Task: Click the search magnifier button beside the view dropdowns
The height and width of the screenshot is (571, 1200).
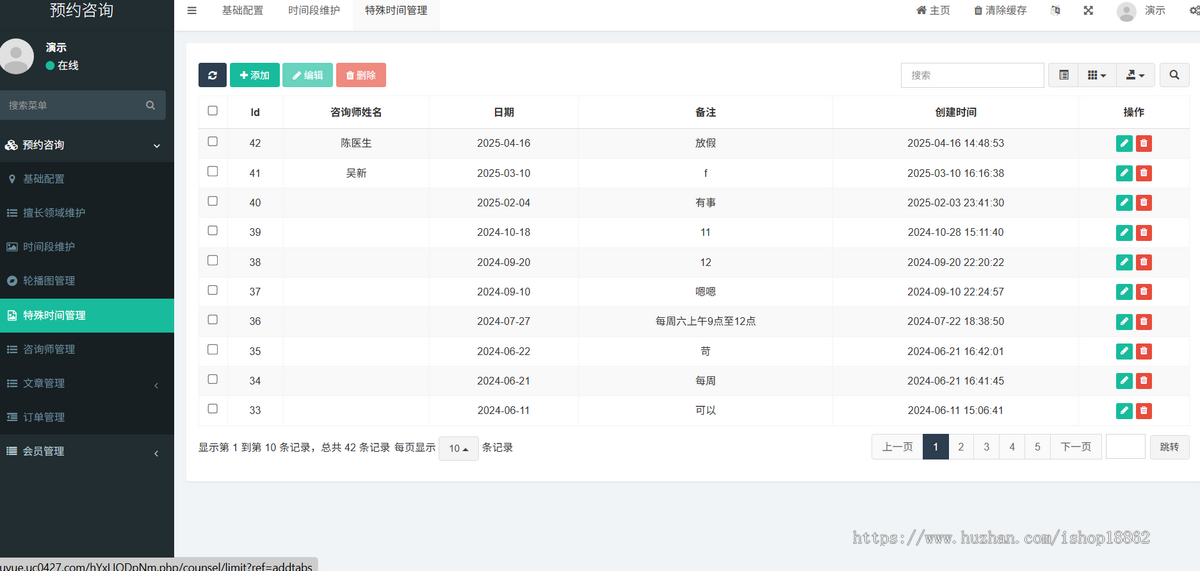Action: coord(1174,75)
